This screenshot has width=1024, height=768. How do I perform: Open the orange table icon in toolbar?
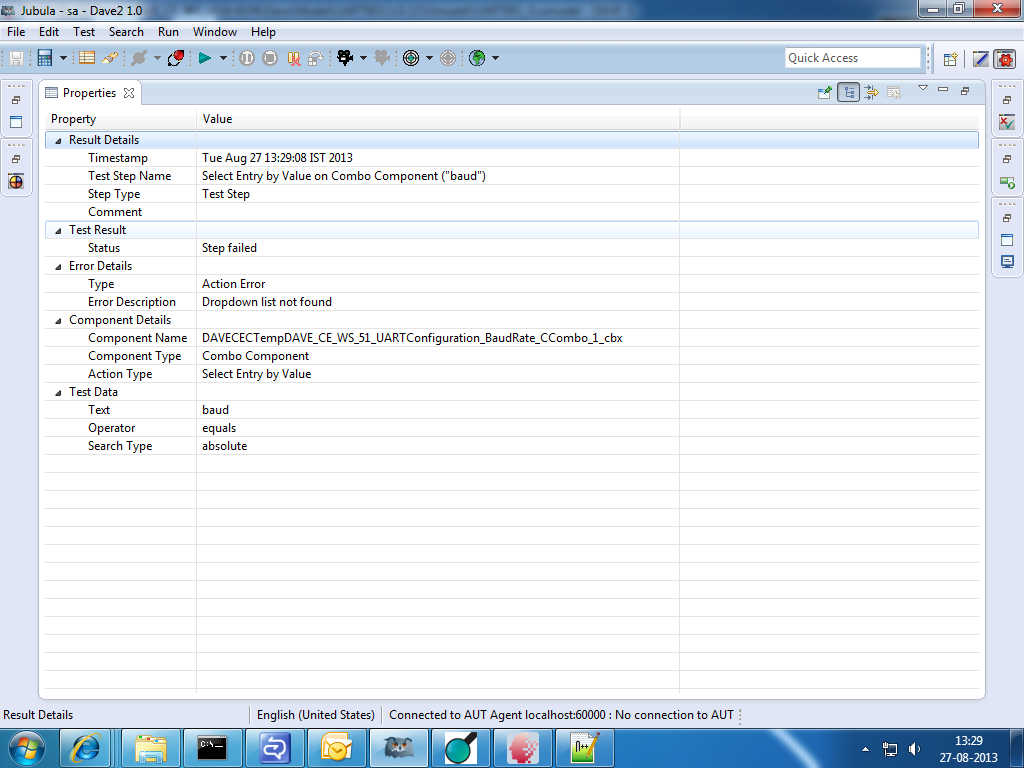click(87, 57)
